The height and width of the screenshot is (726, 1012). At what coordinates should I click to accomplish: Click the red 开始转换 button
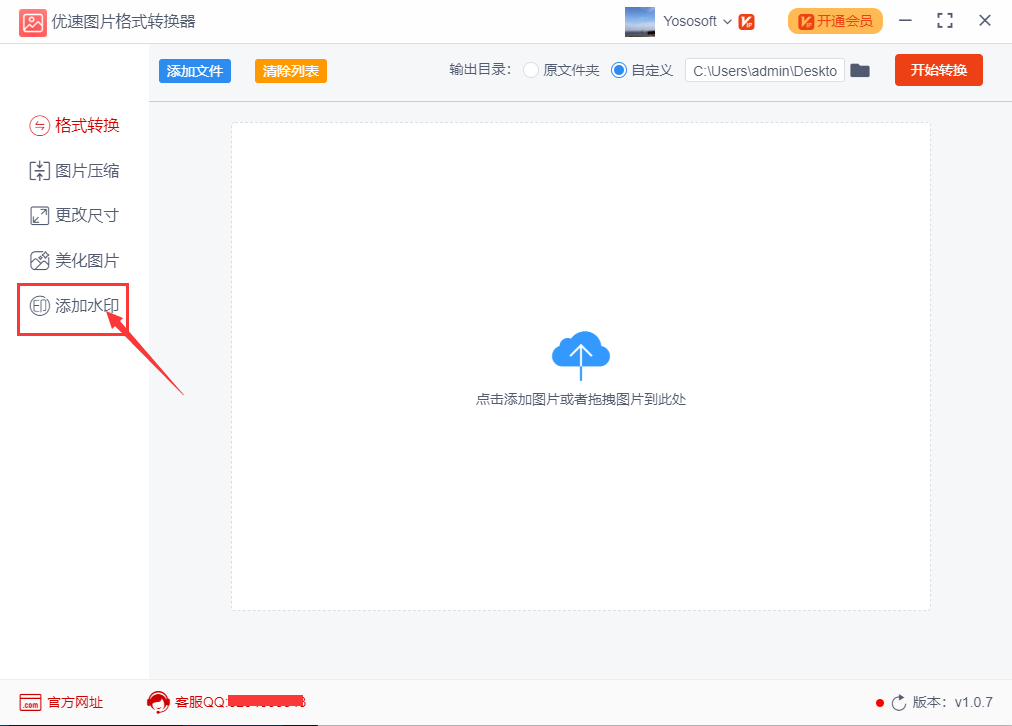[x=938, y=70]
